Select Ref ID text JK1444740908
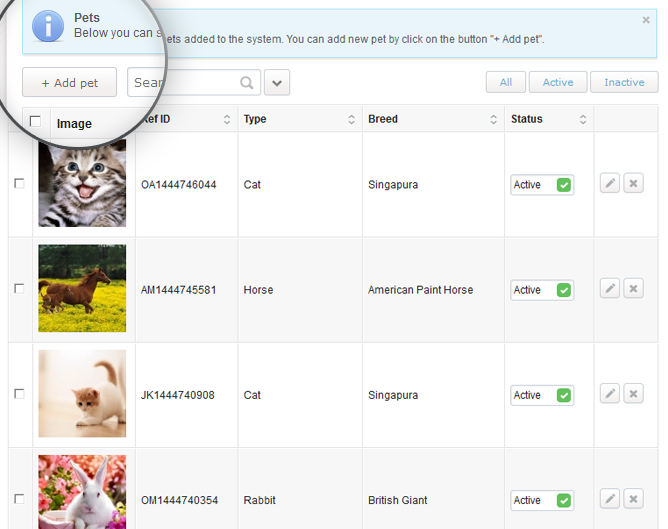The image size is (668, 529). [178, 395]
